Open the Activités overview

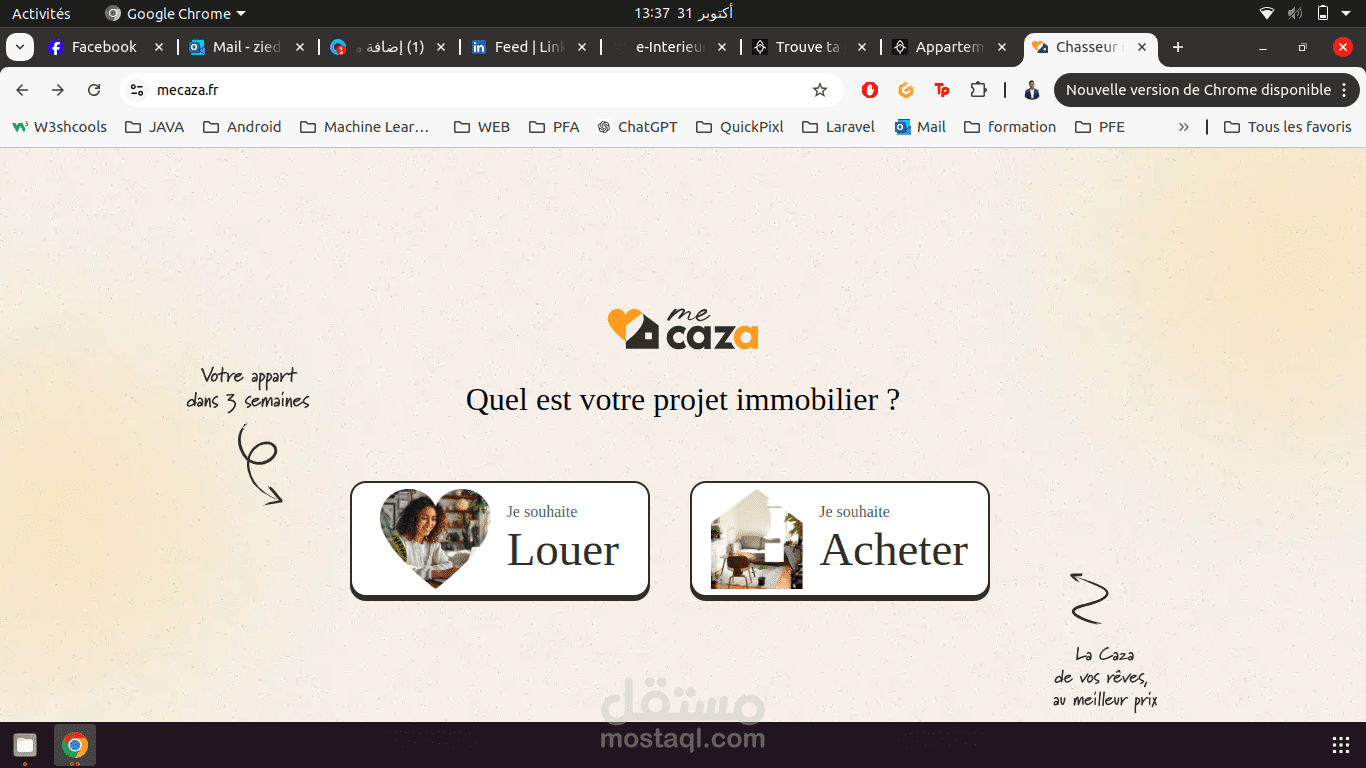pos(41,13)
